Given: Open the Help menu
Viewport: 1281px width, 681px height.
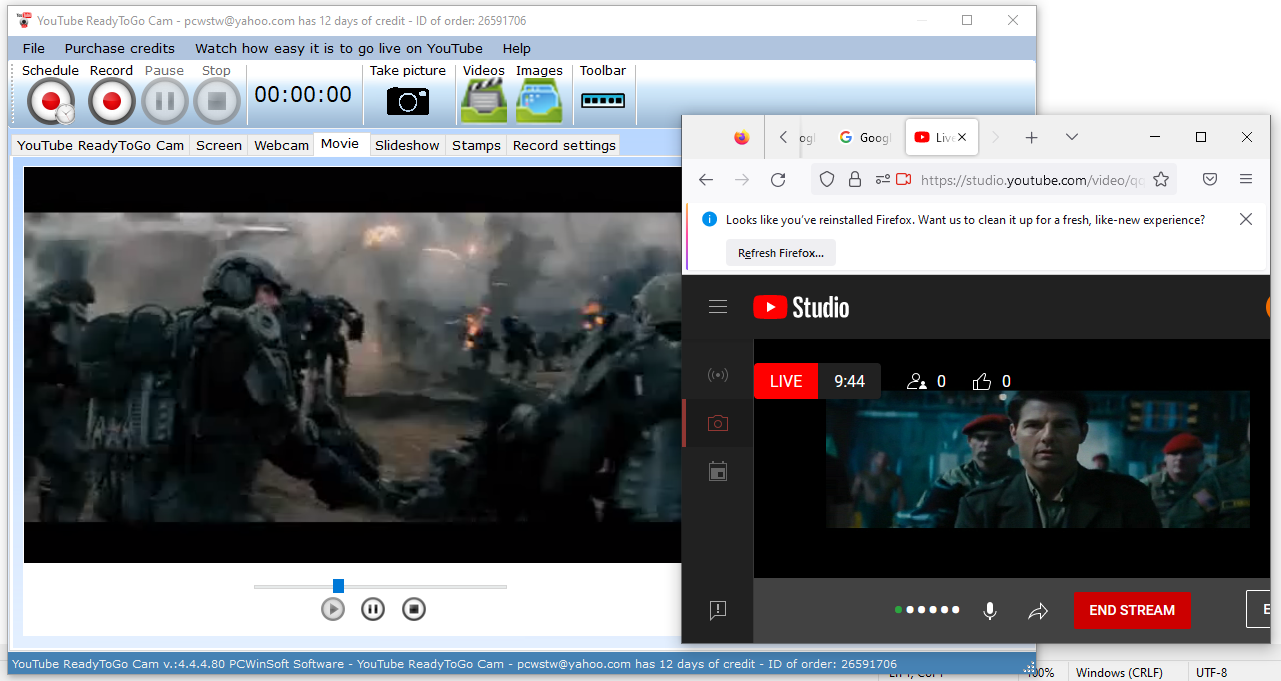Looking at the screenshot, I should (x=517, y=48).
